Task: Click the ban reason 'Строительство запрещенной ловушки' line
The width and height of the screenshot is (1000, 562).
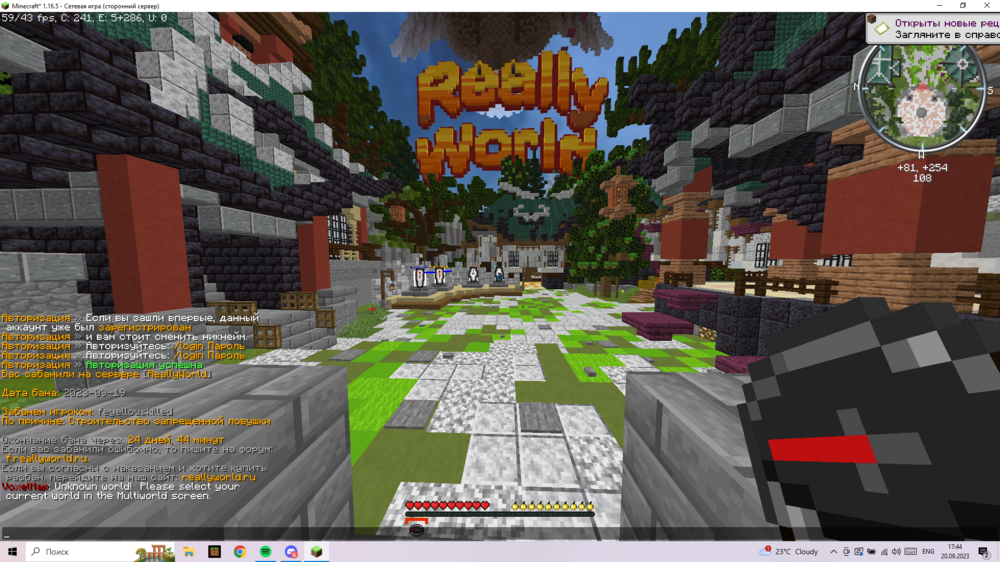Action: [x=136, y=422]
